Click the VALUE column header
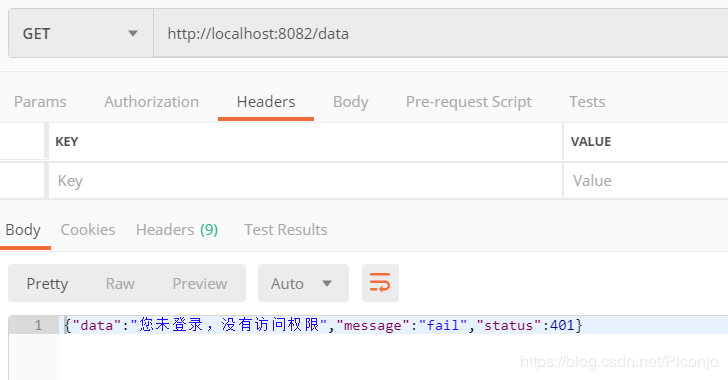 coord(591,142)
